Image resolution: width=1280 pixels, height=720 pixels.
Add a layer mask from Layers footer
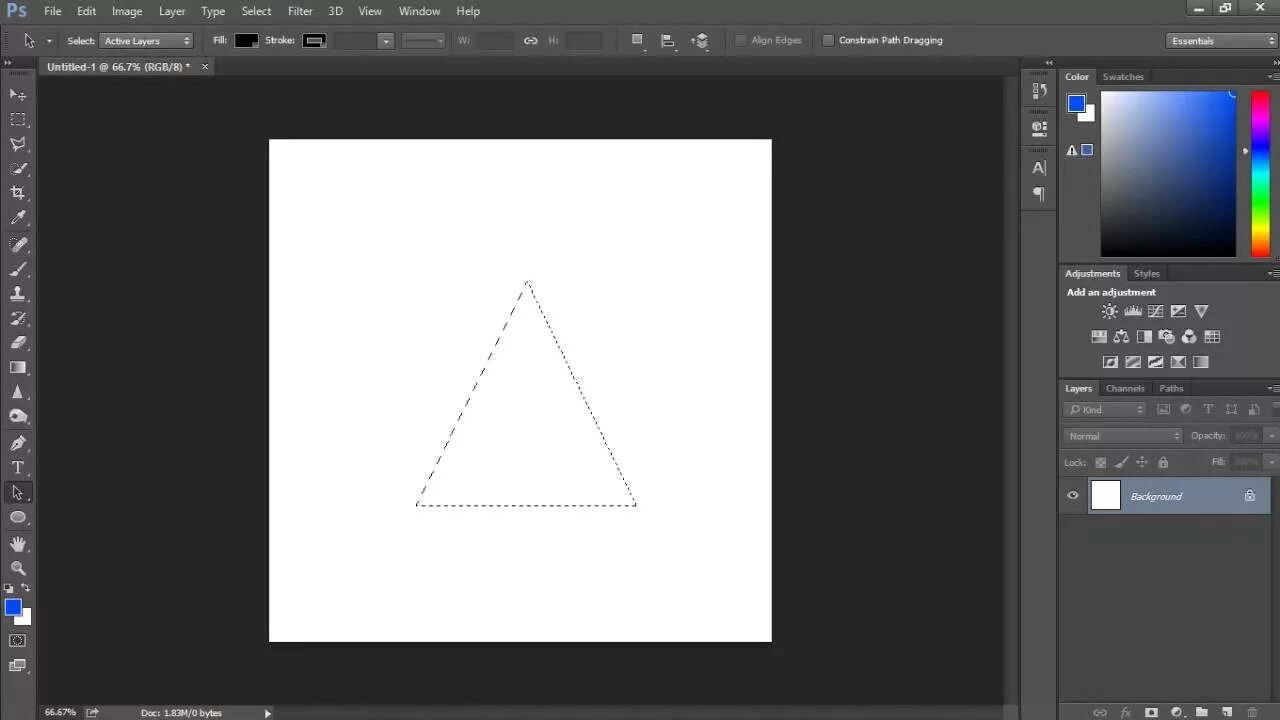pyautogui.click(x=1151, y=712)
